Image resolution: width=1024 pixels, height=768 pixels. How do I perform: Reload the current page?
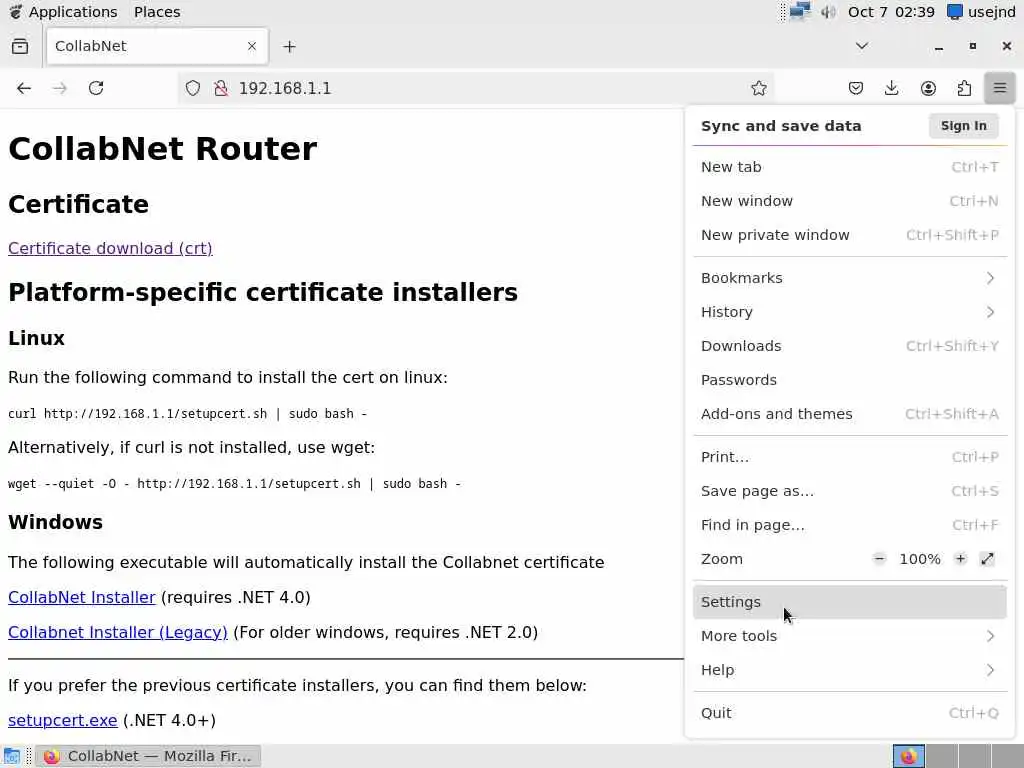click(96, 88)
